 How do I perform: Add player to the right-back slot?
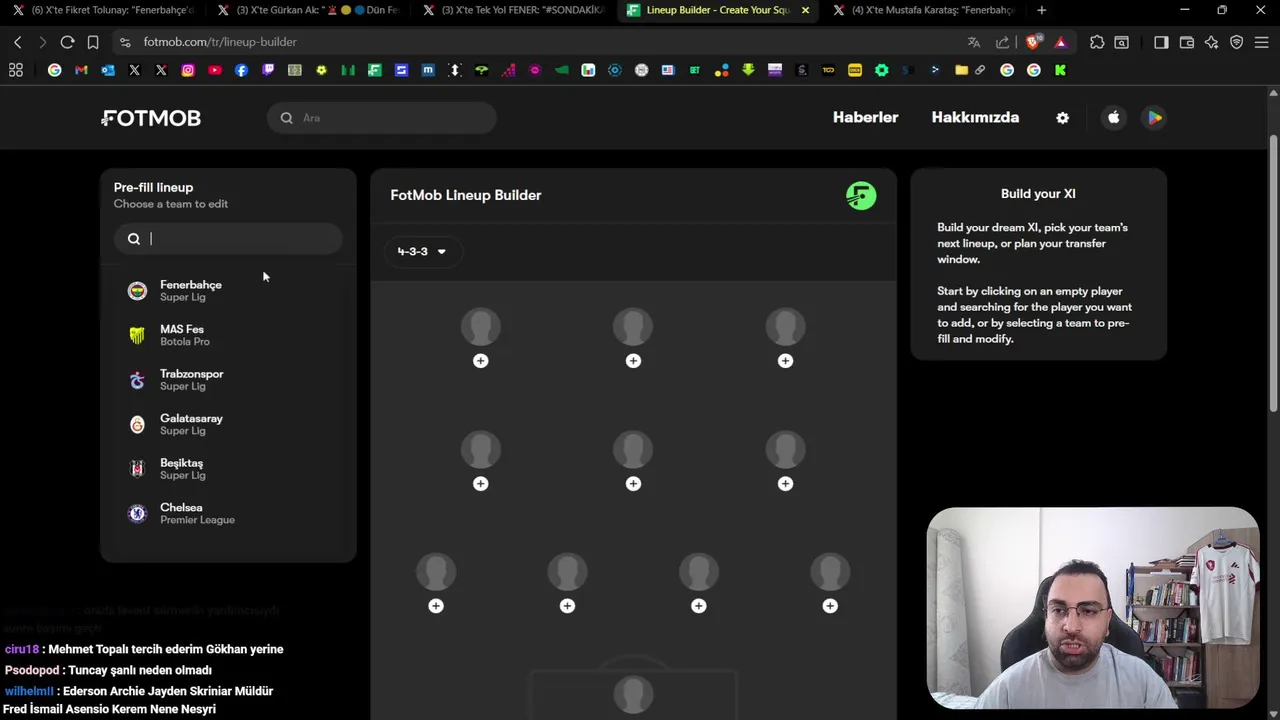[x=830, y=606]
